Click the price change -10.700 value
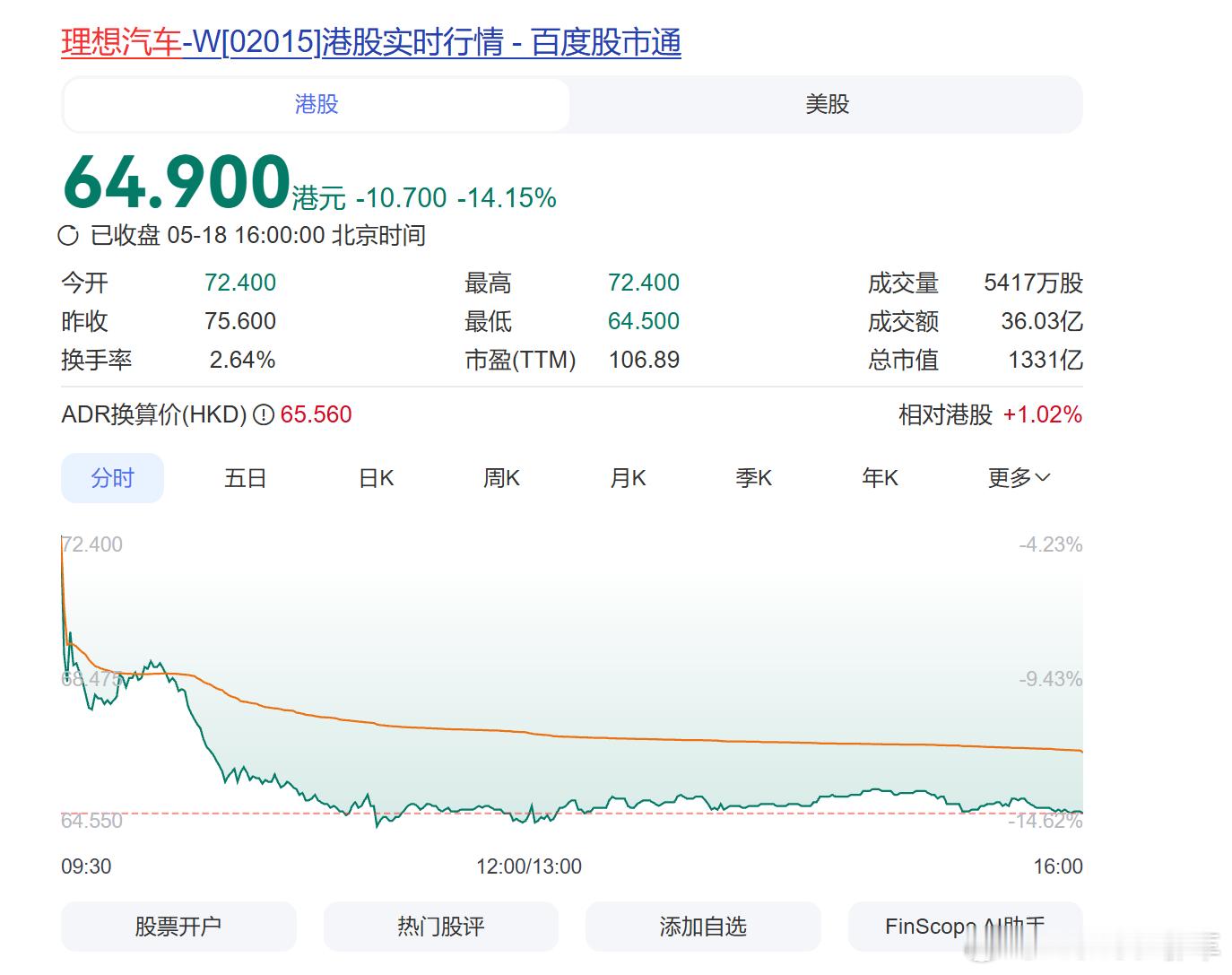Viewport: 1232px width, 975px height. (x=401, y=197)
